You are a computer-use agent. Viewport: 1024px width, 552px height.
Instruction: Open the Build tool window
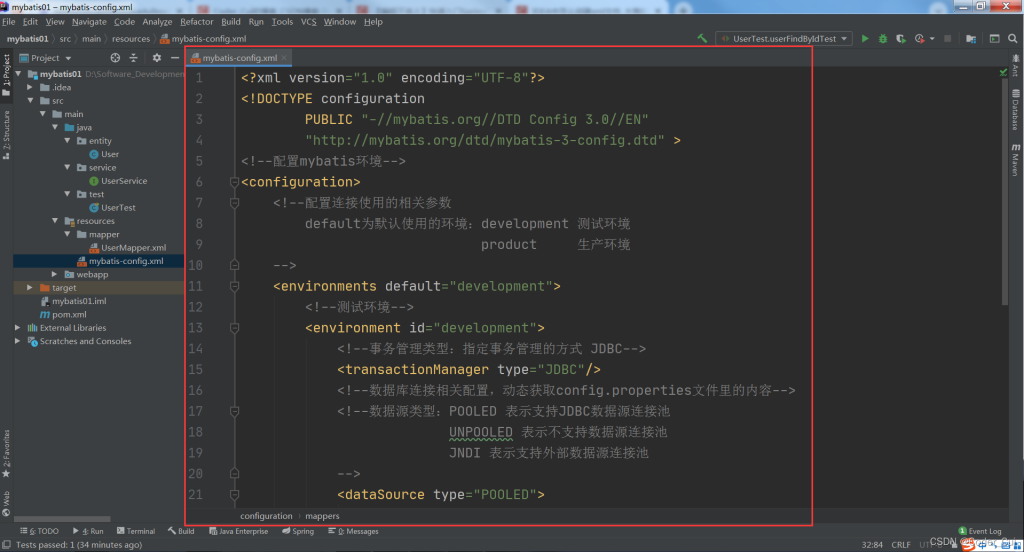[181, 531]
